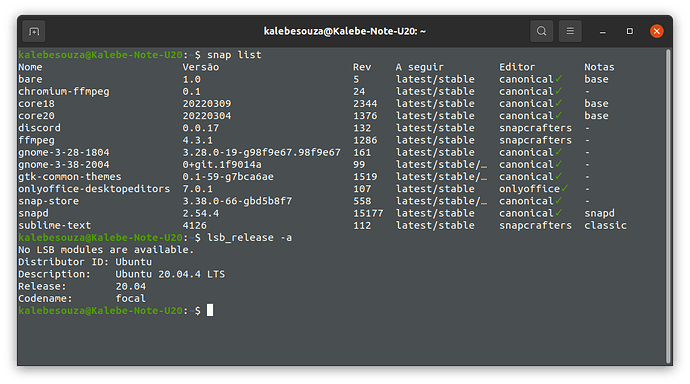Click revision '2344' of core18
690x384 pixels.
click(x=365, y=104)
